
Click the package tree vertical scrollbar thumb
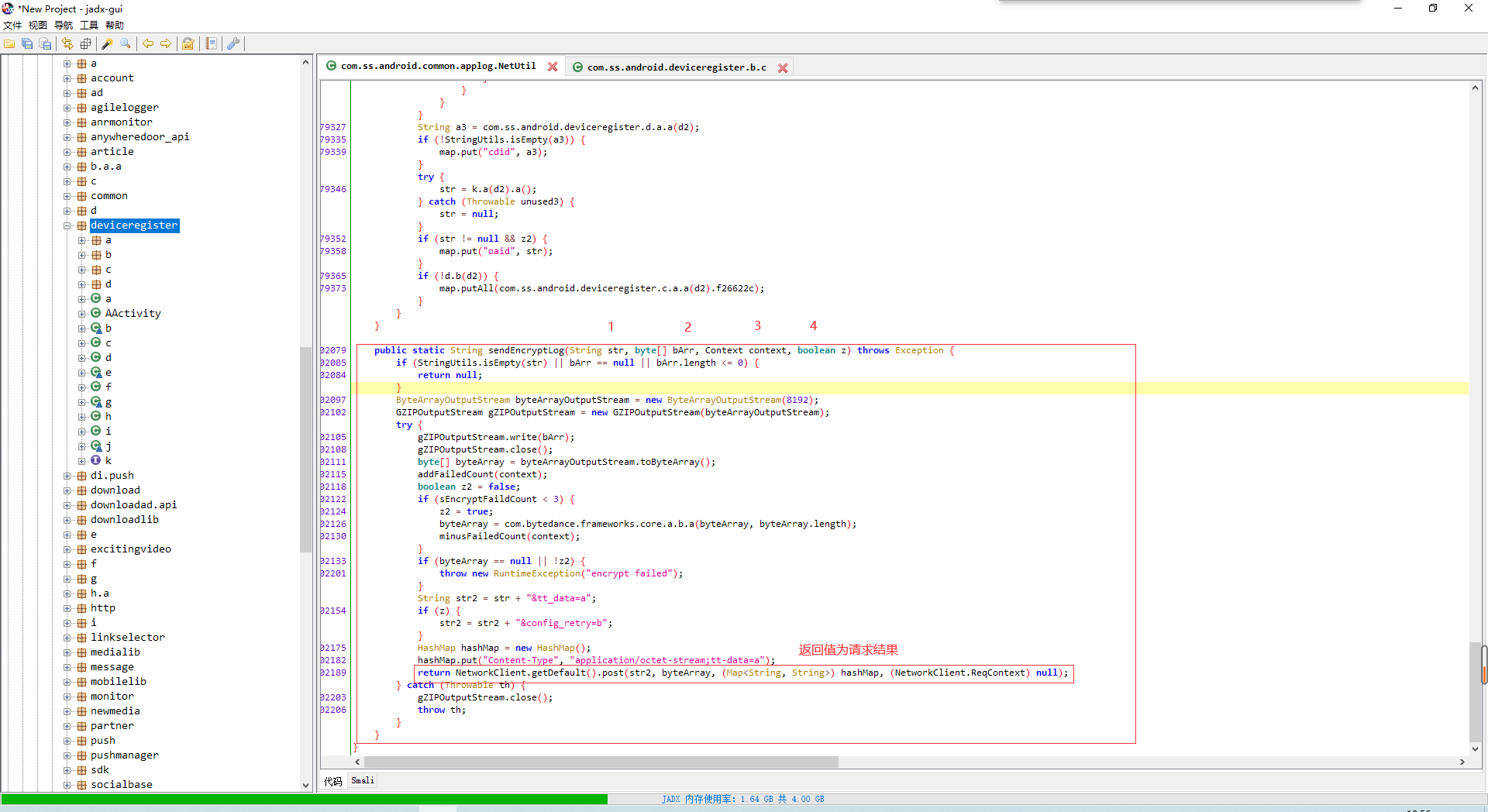click(x=305, y=449)
